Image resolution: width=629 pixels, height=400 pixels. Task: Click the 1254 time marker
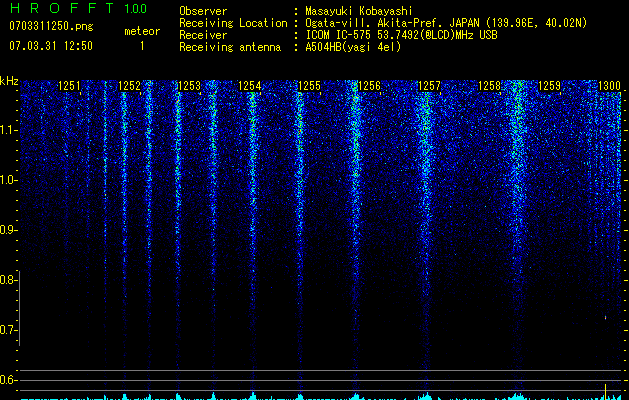(249, 86)
